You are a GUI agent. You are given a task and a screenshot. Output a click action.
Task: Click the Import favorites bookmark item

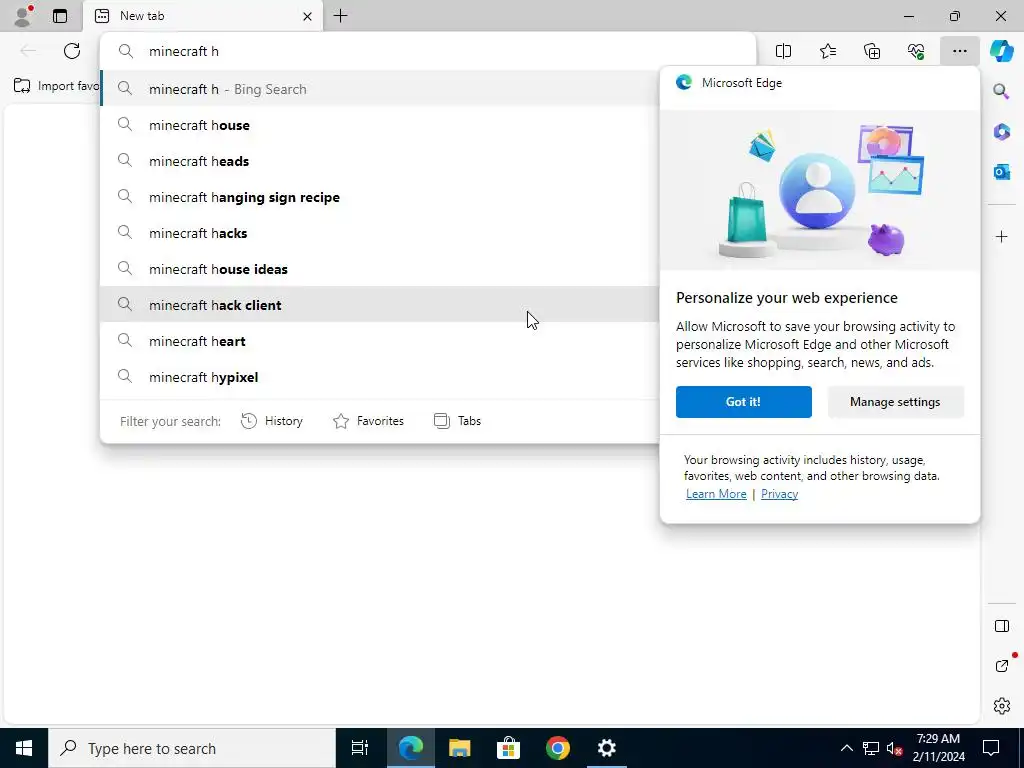tap(56, 86)
